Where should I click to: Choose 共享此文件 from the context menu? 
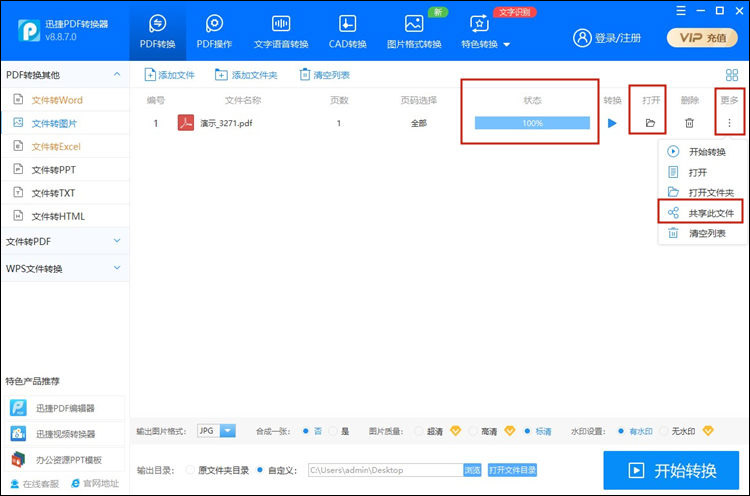pos(701,213)
